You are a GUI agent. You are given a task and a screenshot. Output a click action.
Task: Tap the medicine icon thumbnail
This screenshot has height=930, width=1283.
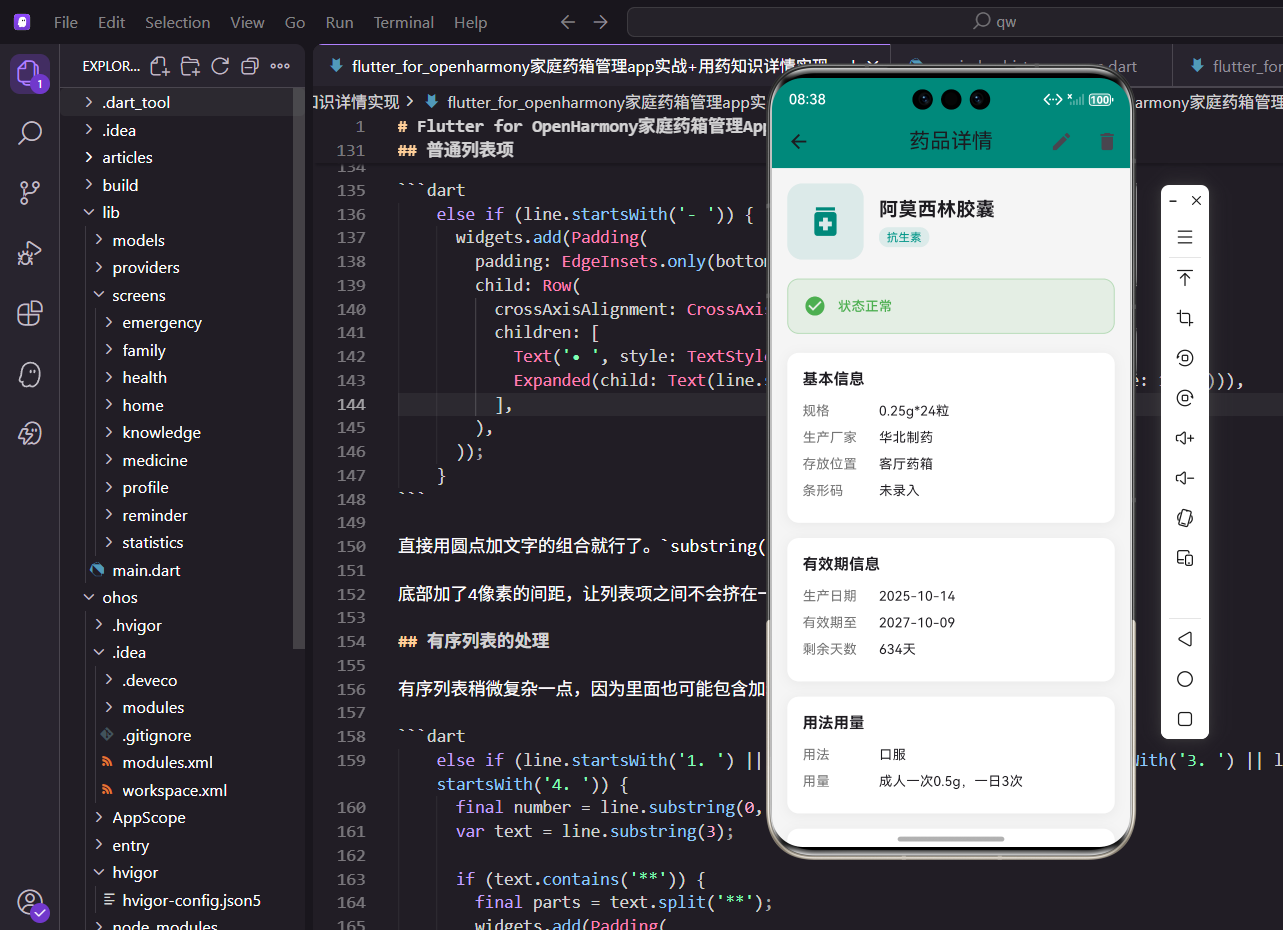click(x=825, y=221)
